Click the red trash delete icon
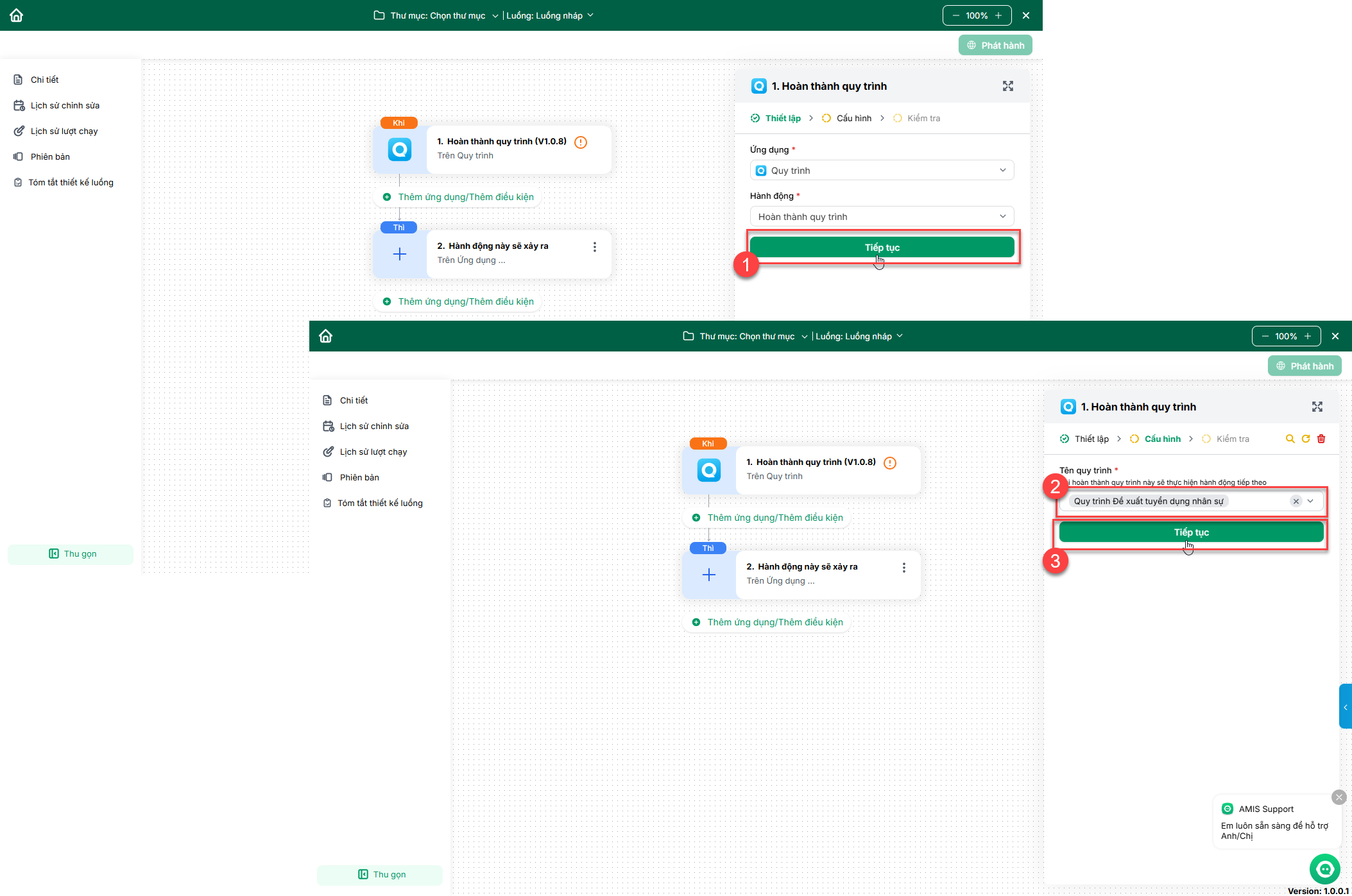 pos(1321,439)
